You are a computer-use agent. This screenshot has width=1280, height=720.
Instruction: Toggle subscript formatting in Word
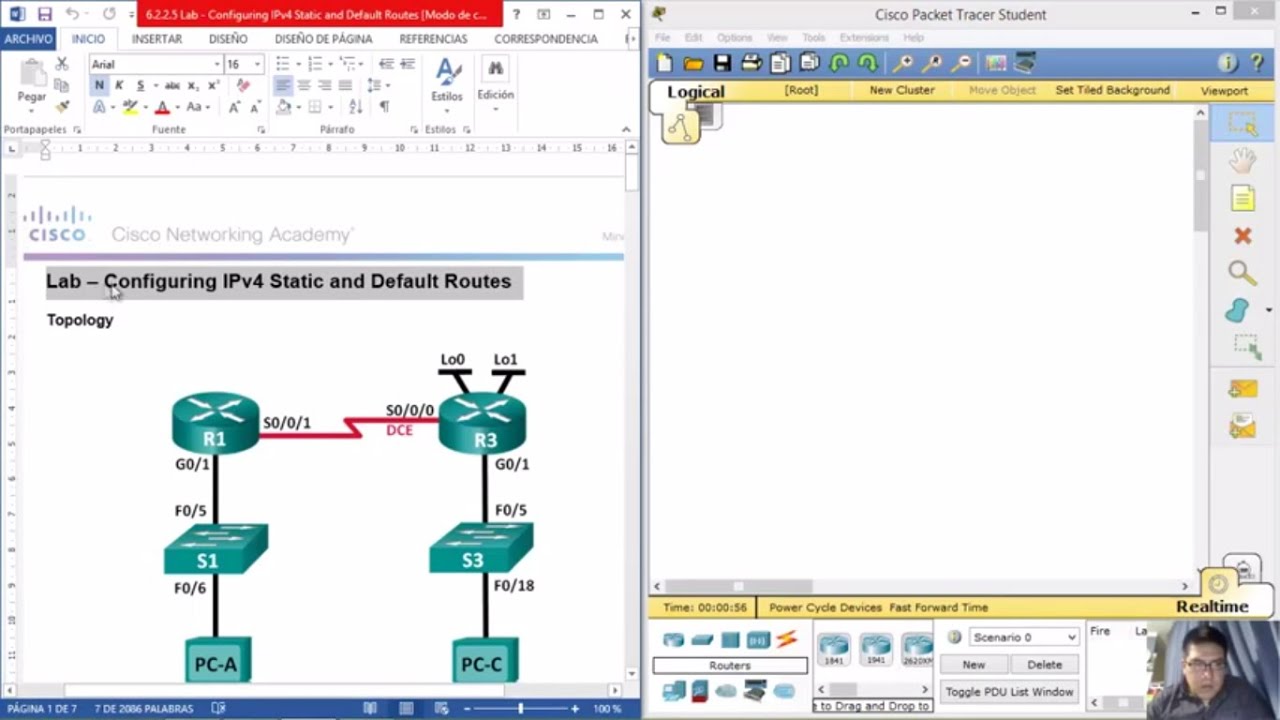pyautogui.click(x=193, y=85)
